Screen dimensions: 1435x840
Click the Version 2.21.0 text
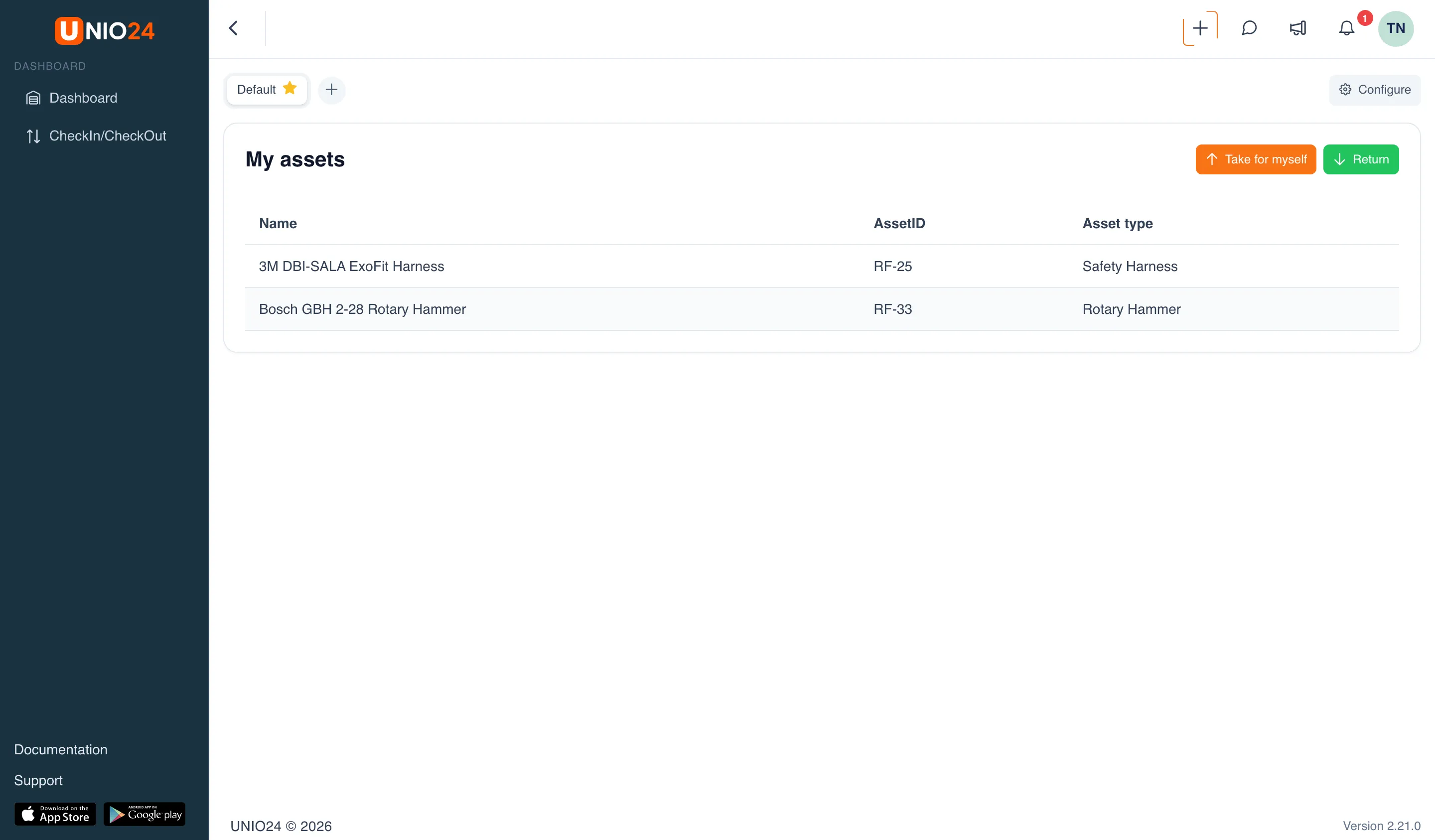click(1382, 827)
